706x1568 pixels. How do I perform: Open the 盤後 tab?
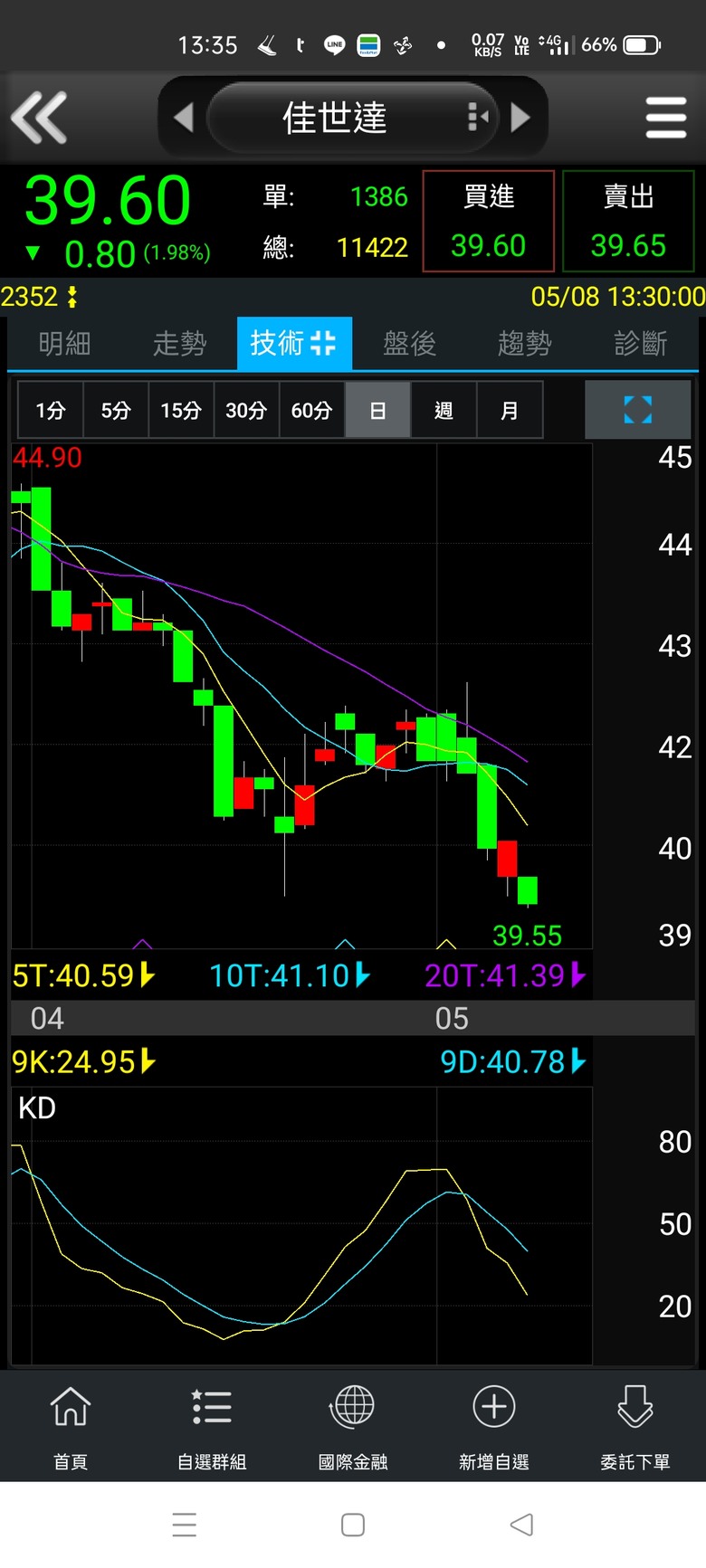[409, 343]
